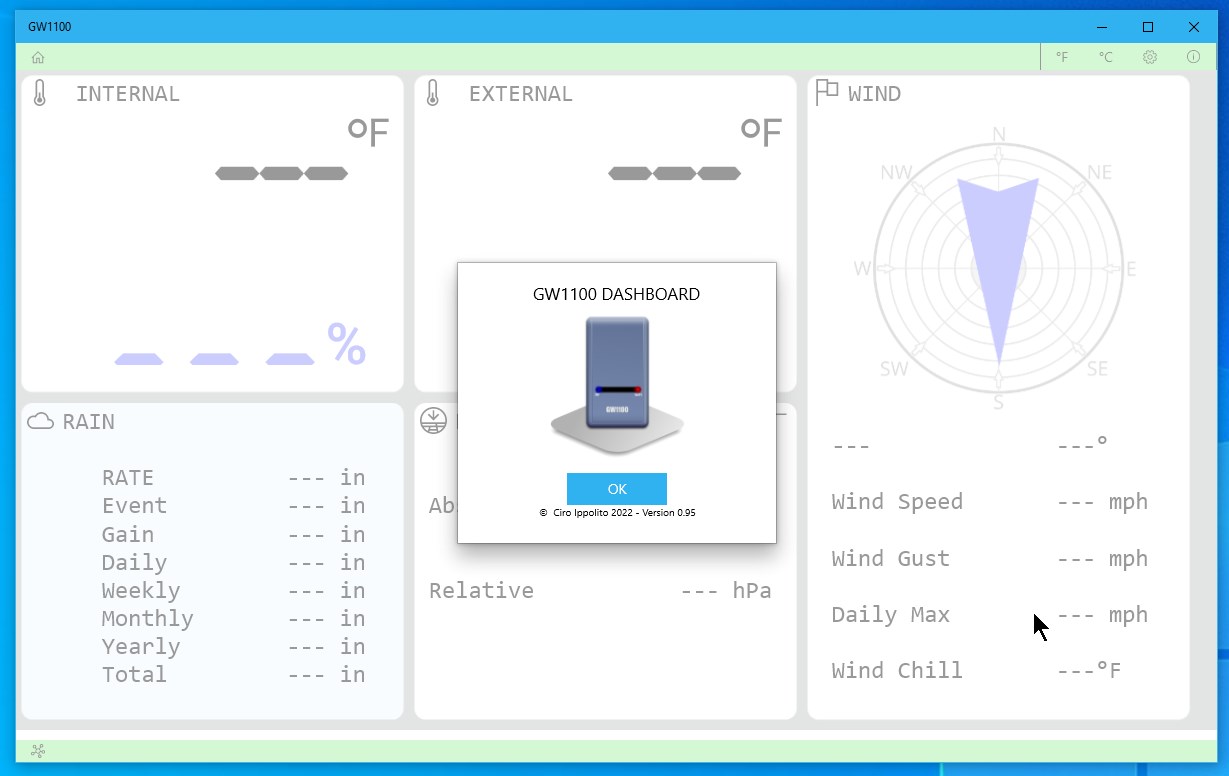Click the Wind Speed label
The image size is (1229, 776).
coord(897,502)
